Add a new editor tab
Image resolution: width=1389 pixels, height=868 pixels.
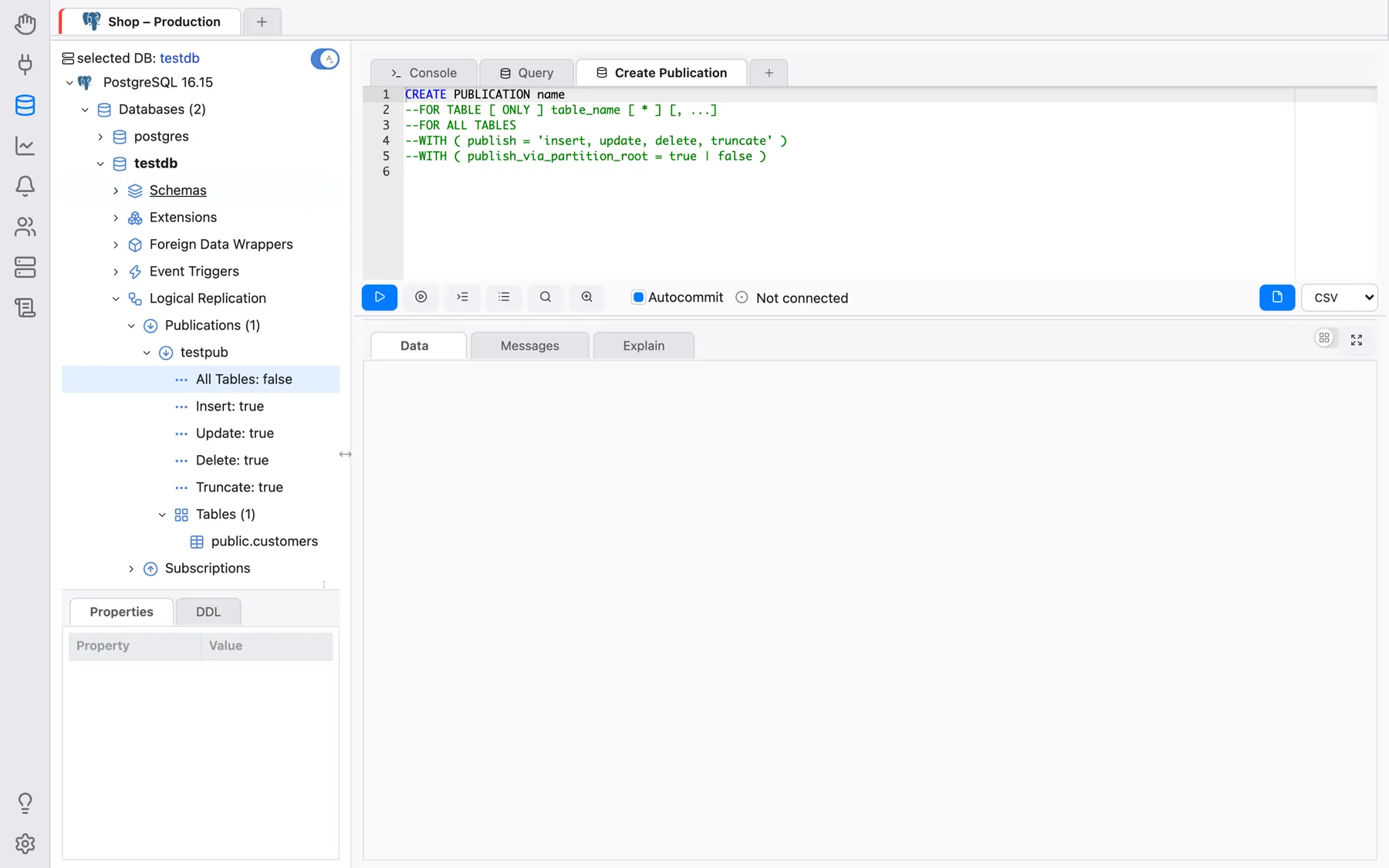click(769, 73)
